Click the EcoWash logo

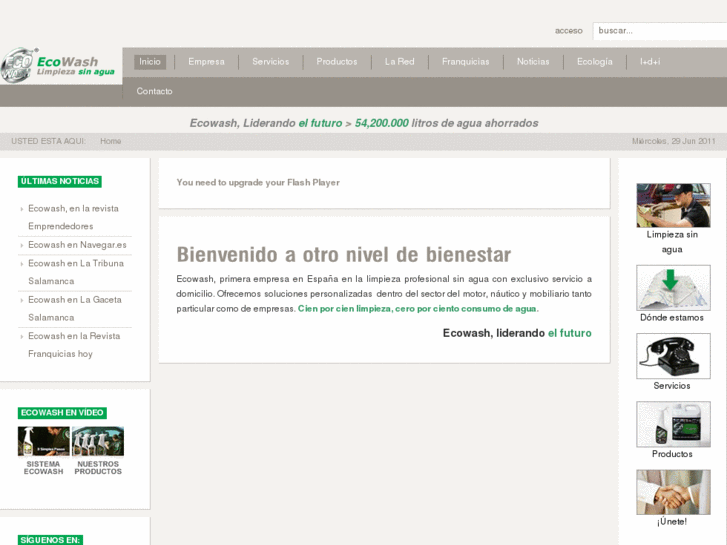coord(57,65)
